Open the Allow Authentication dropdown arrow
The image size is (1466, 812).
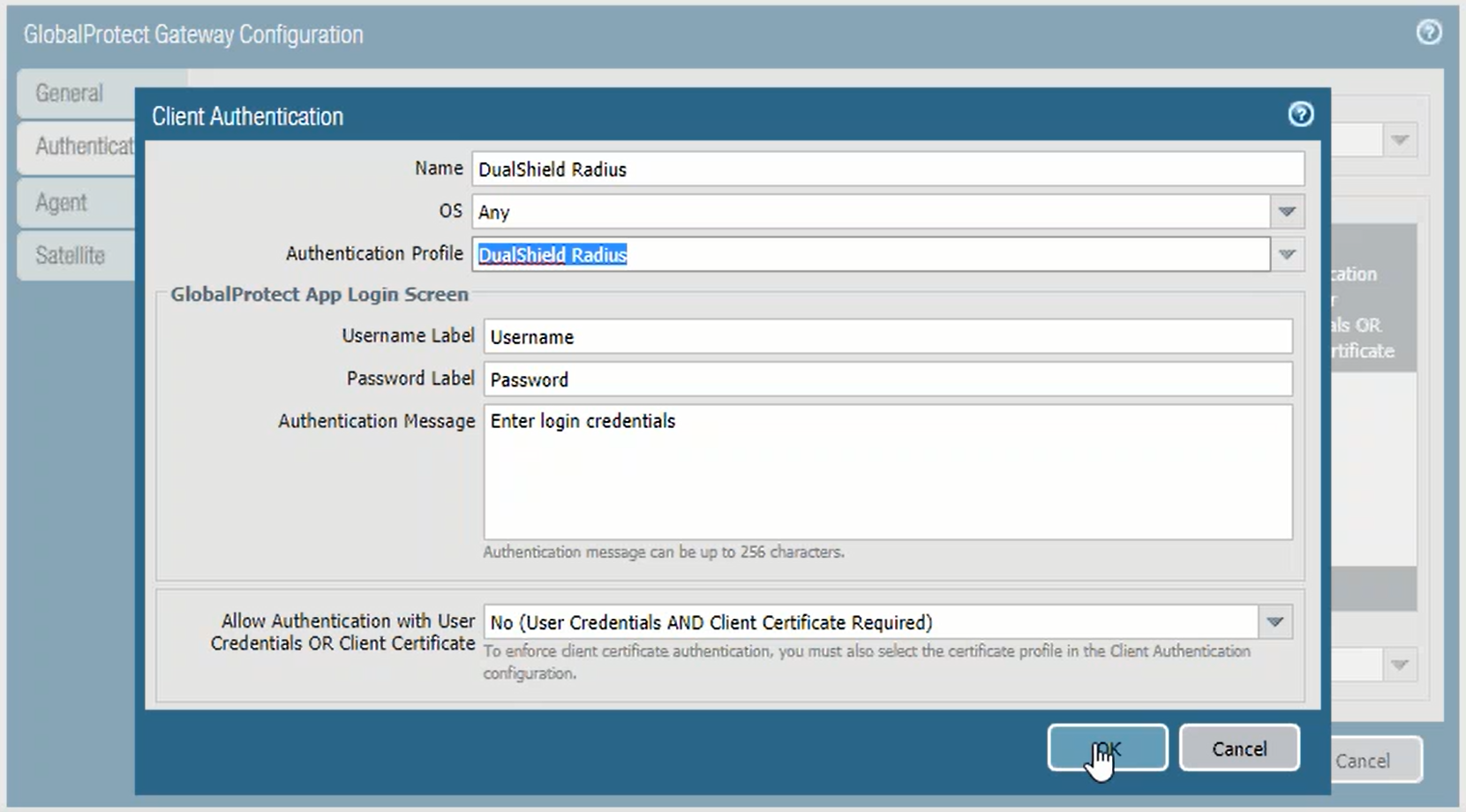(x=1274, y=622)
